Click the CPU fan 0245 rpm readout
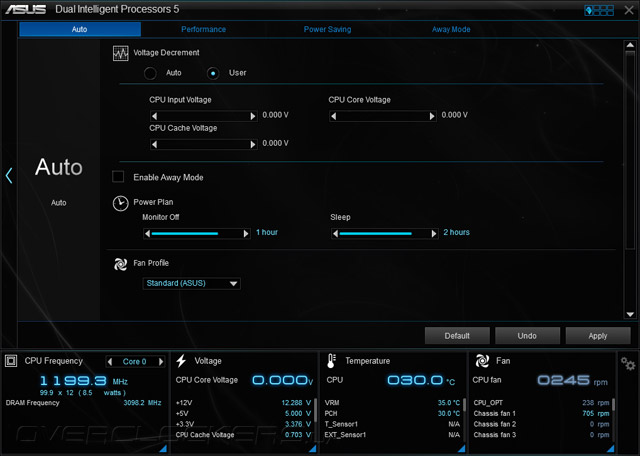The width and height of the screenshot is (640, 456). coord(572,380)
